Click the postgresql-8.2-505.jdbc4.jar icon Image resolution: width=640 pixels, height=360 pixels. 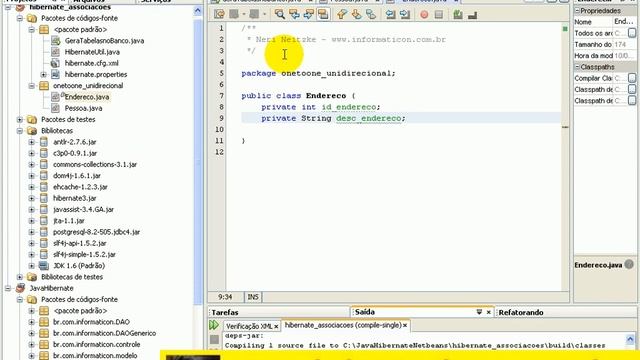click(x=44, y=232)
